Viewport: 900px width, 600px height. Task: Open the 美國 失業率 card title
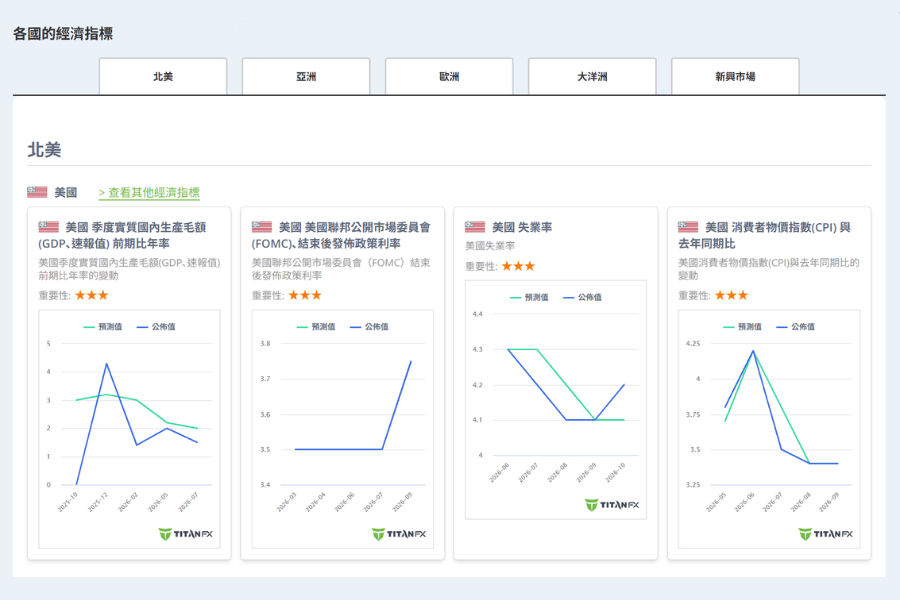click(x=522, y=227)
